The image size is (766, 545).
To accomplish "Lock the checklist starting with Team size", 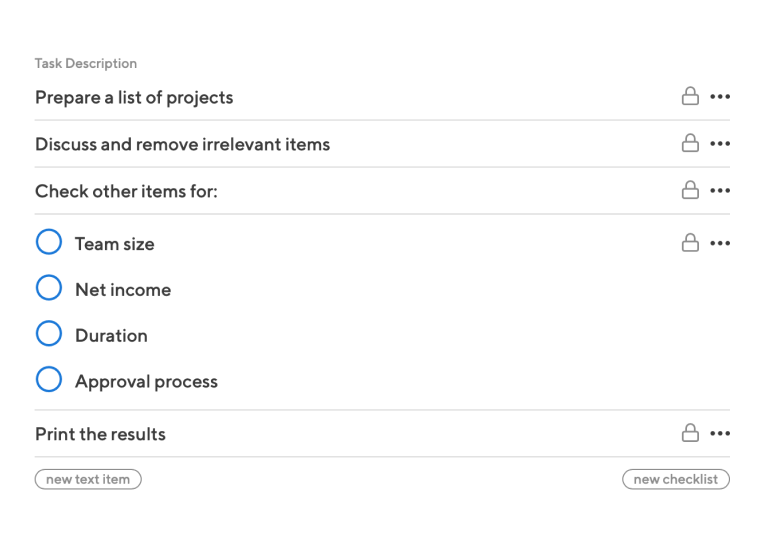I will (x=690, y=243).
